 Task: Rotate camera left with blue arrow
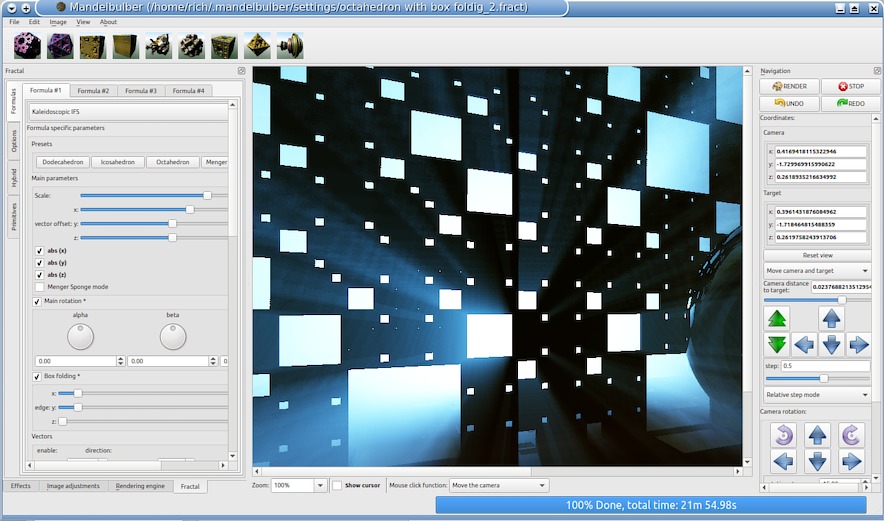[x=783, y=461]
